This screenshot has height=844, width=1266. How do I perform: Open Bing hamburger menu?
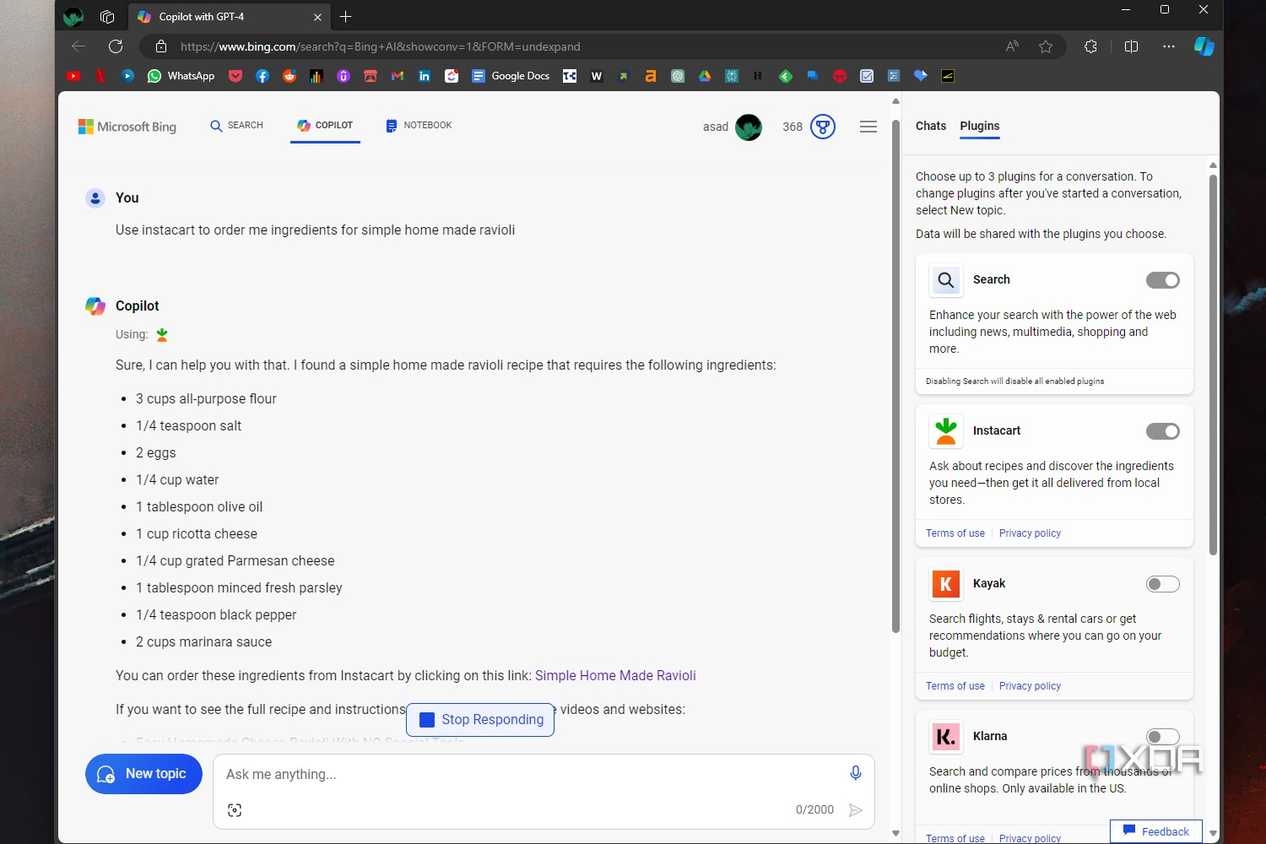point(868,127)
